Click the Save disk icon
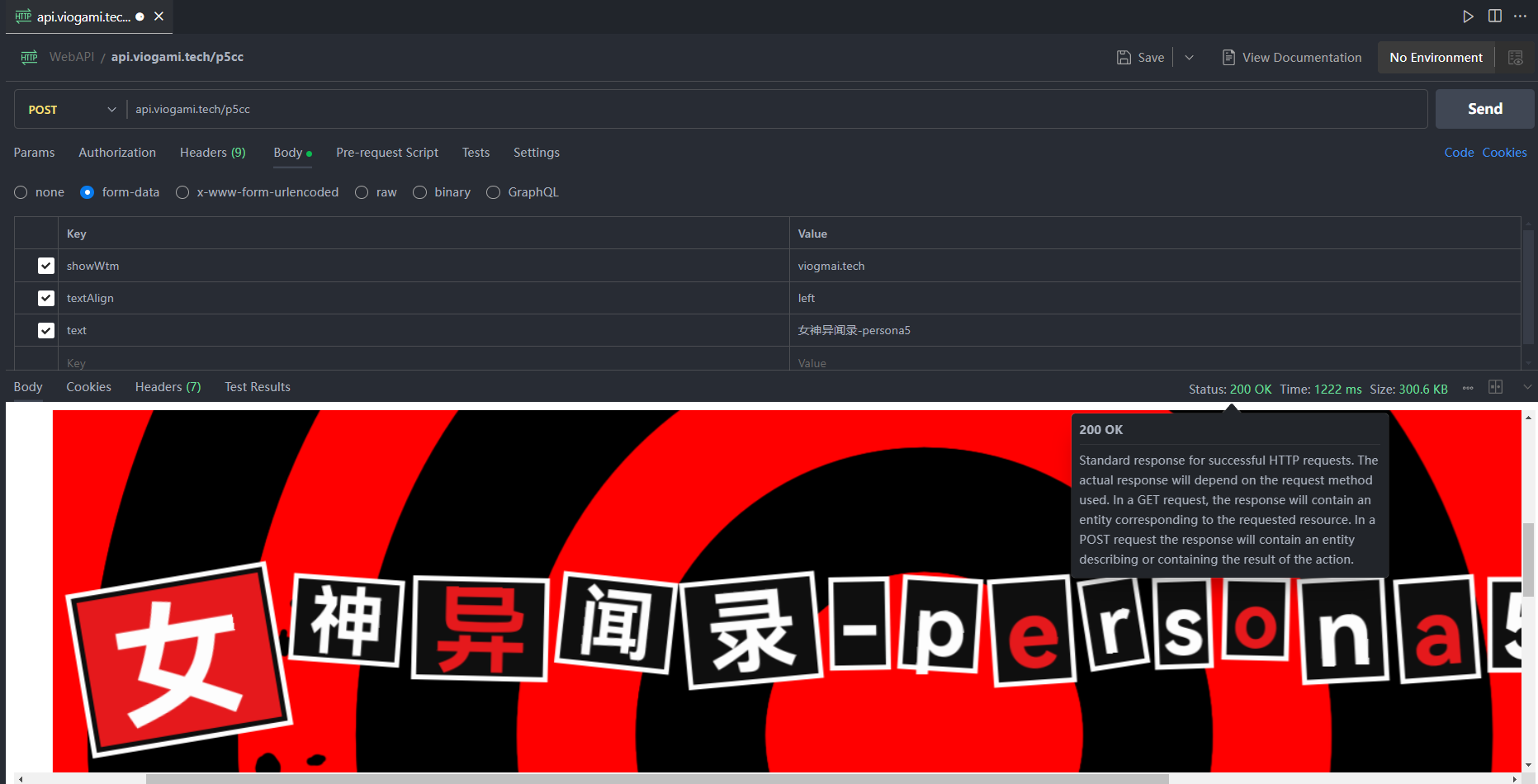1538x784 pixels. (x=1124, y=58)
